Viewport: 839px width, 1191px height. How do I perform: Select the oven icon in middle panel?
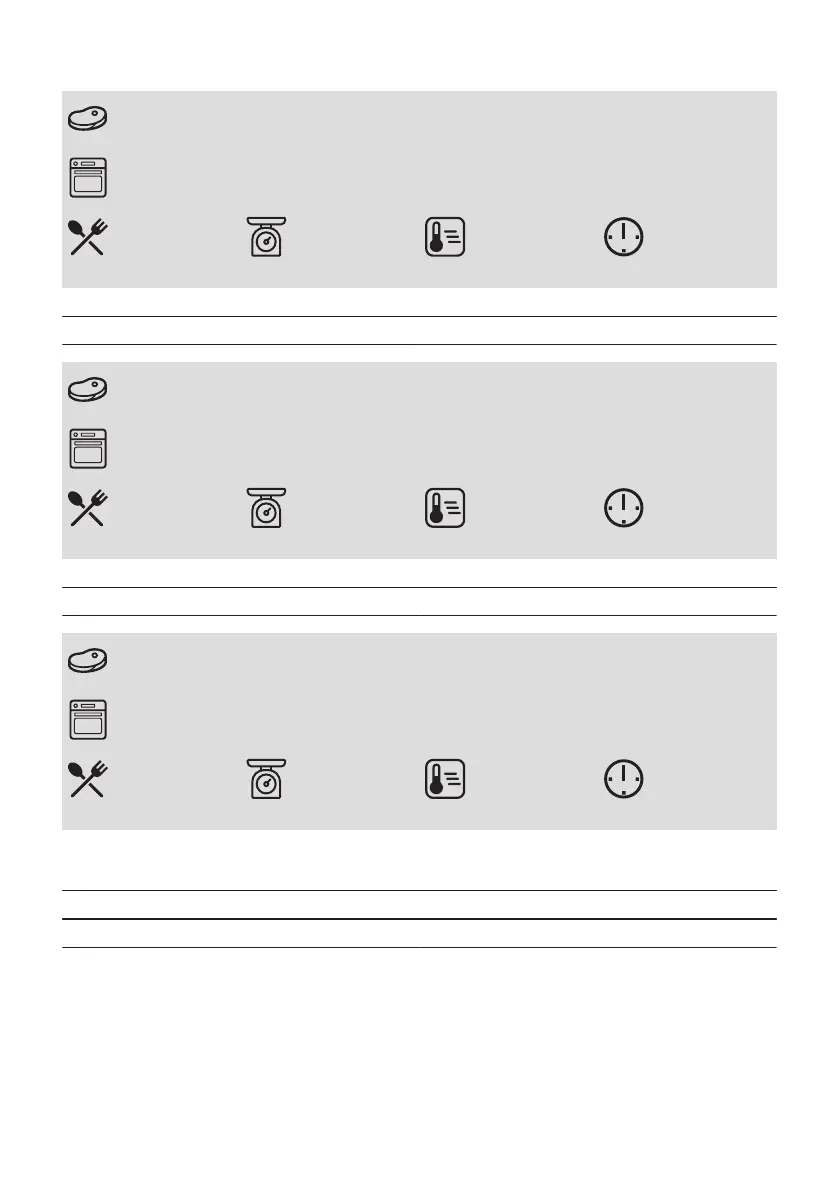[x=88, y=449]
